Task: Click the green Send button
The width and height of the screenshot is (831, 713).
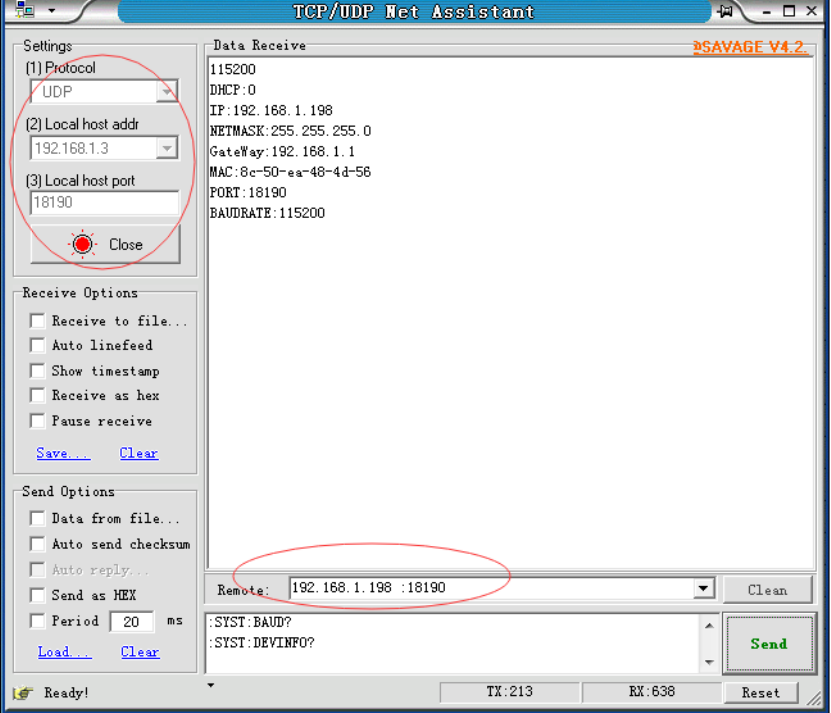Action: click(768, 644)
